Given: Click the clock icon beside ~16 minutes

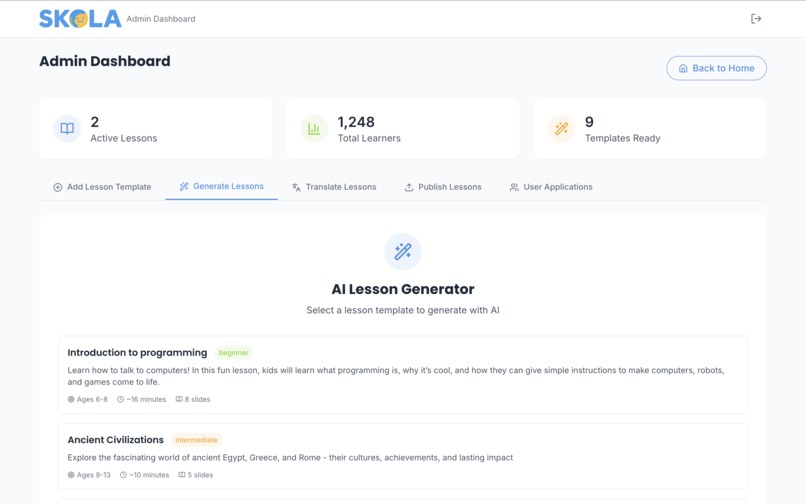Looking at the screenshot, I should coord(120,399).
